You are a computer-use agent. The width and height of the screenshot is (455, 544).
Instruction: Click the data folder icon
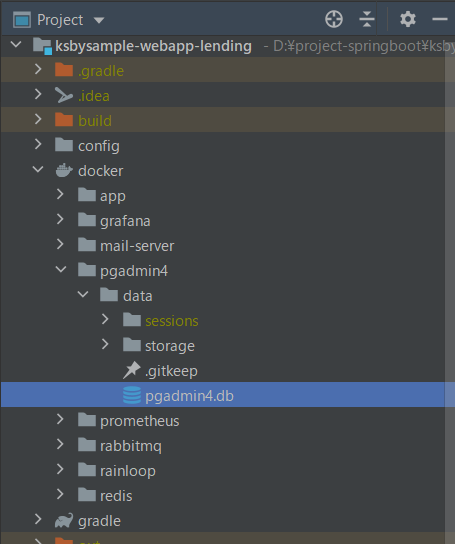tap(109, 295)
